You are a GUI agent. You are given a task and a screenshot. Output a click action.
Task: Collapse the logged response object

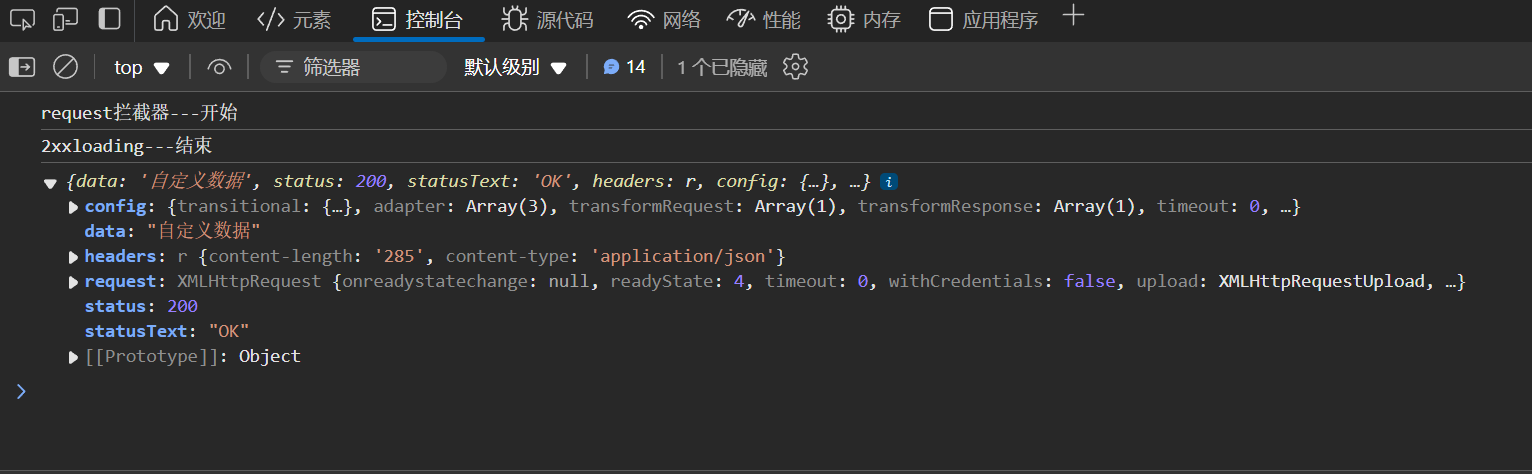point(50,183)
